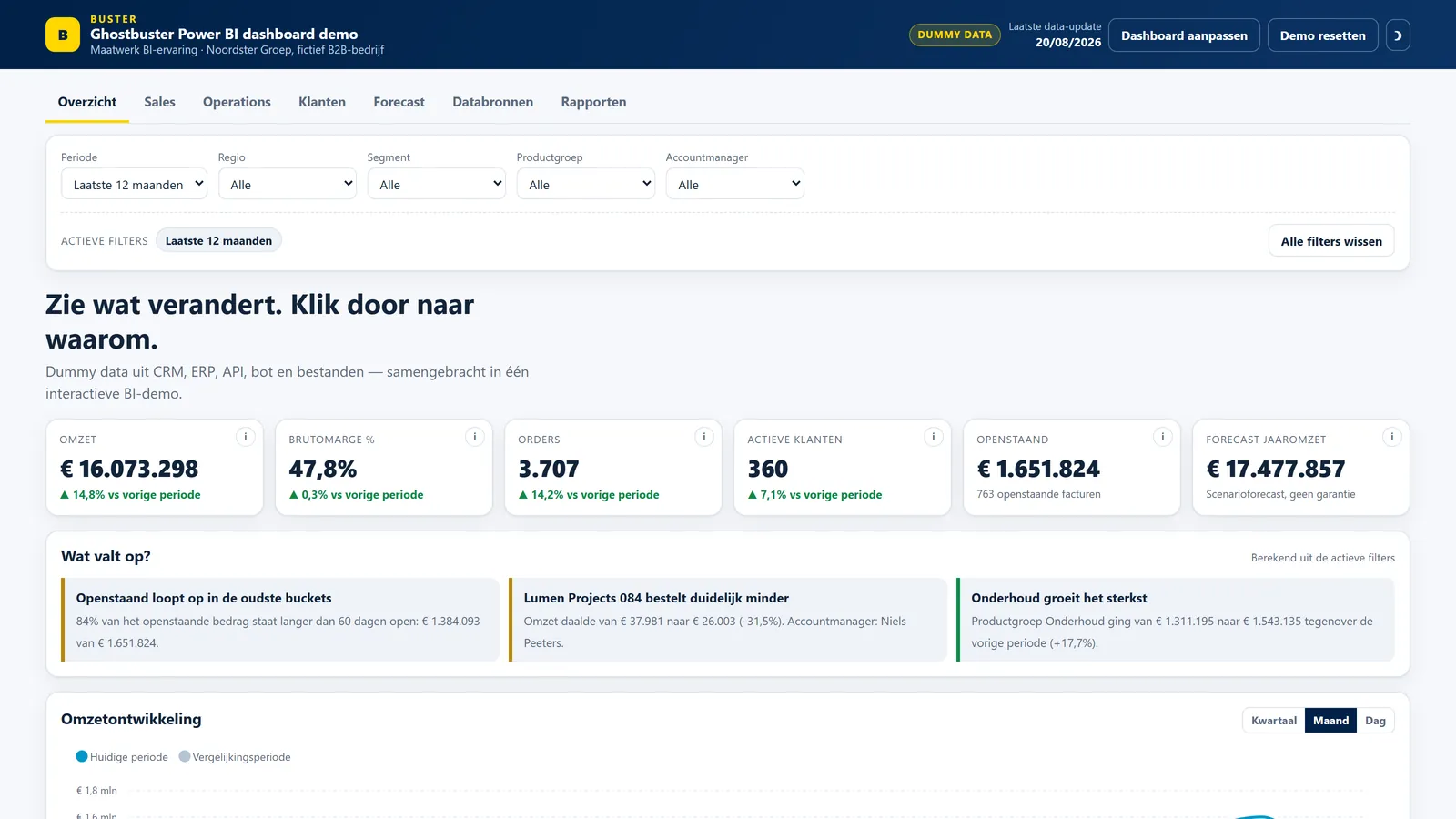Open the Accountmanager dropdown
Image resolution: width=1456 pixels, height=819 pixels.
click(735, 184)
